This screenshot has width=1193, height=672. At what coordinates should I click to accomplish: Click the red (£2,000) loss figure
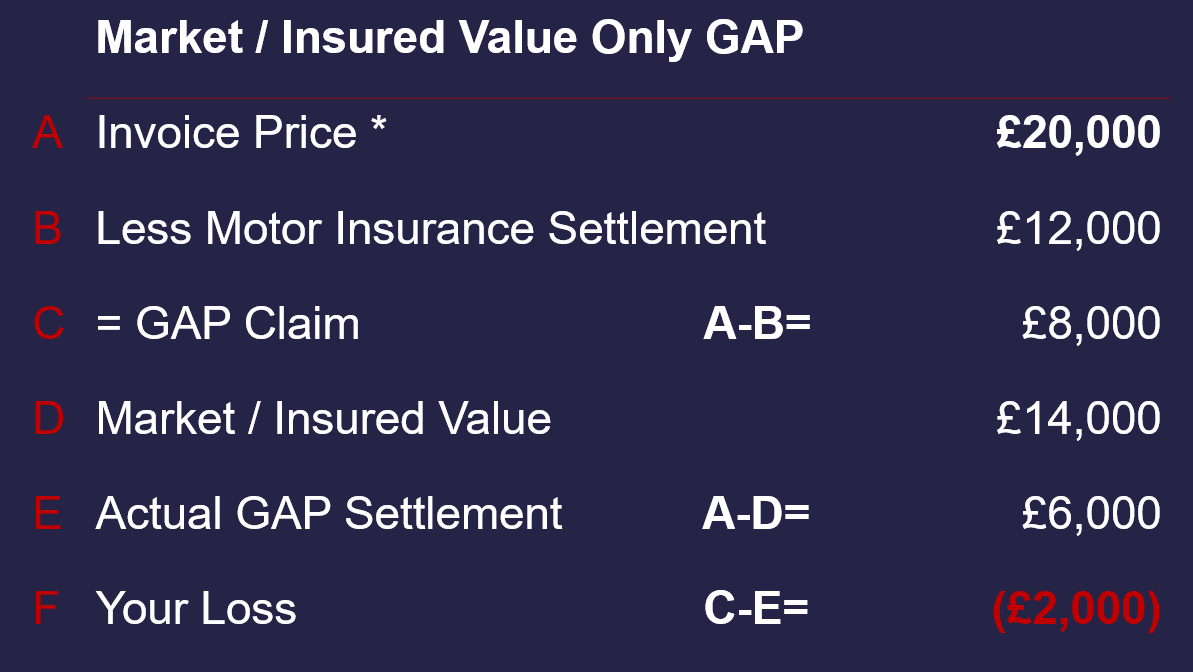coord(1076,609)
